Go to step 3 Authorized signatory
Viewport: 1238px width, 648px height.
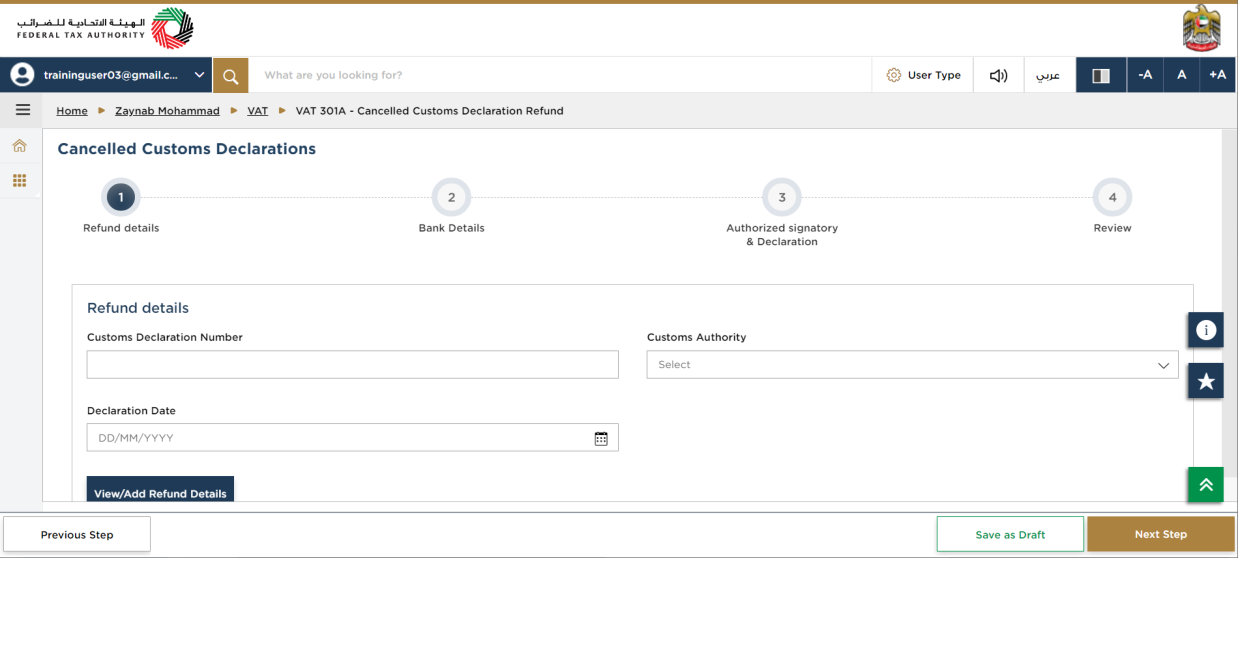click(x=782, y=198)
